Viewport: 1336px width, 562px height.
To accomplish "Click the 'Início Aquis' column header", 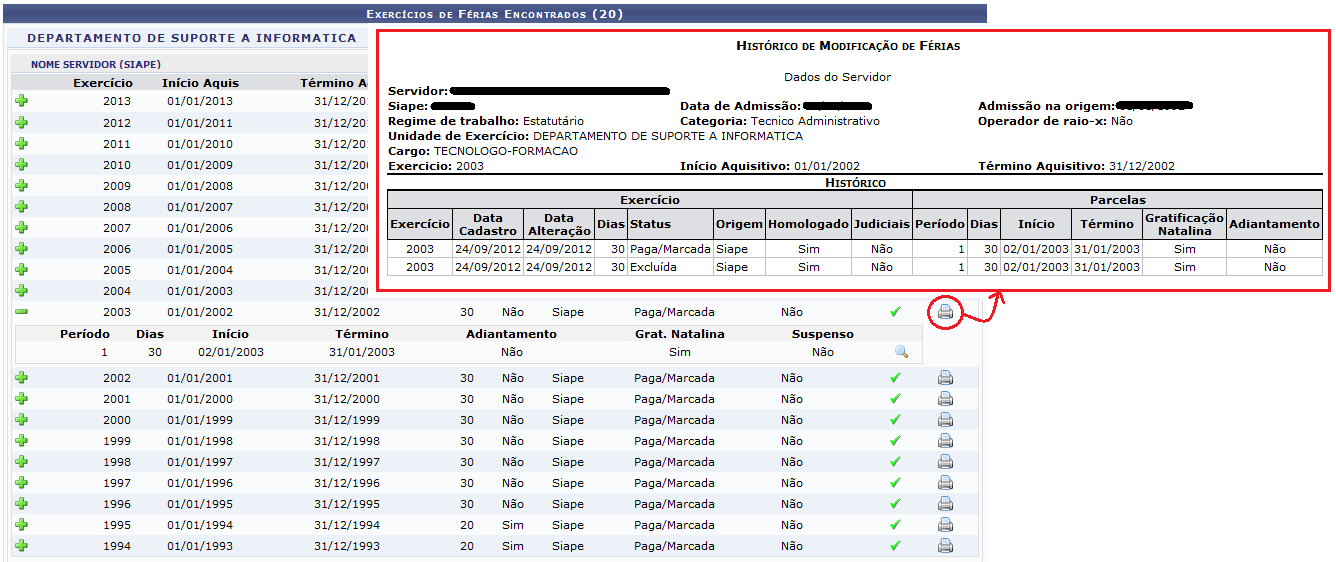I will click(200, 83).
